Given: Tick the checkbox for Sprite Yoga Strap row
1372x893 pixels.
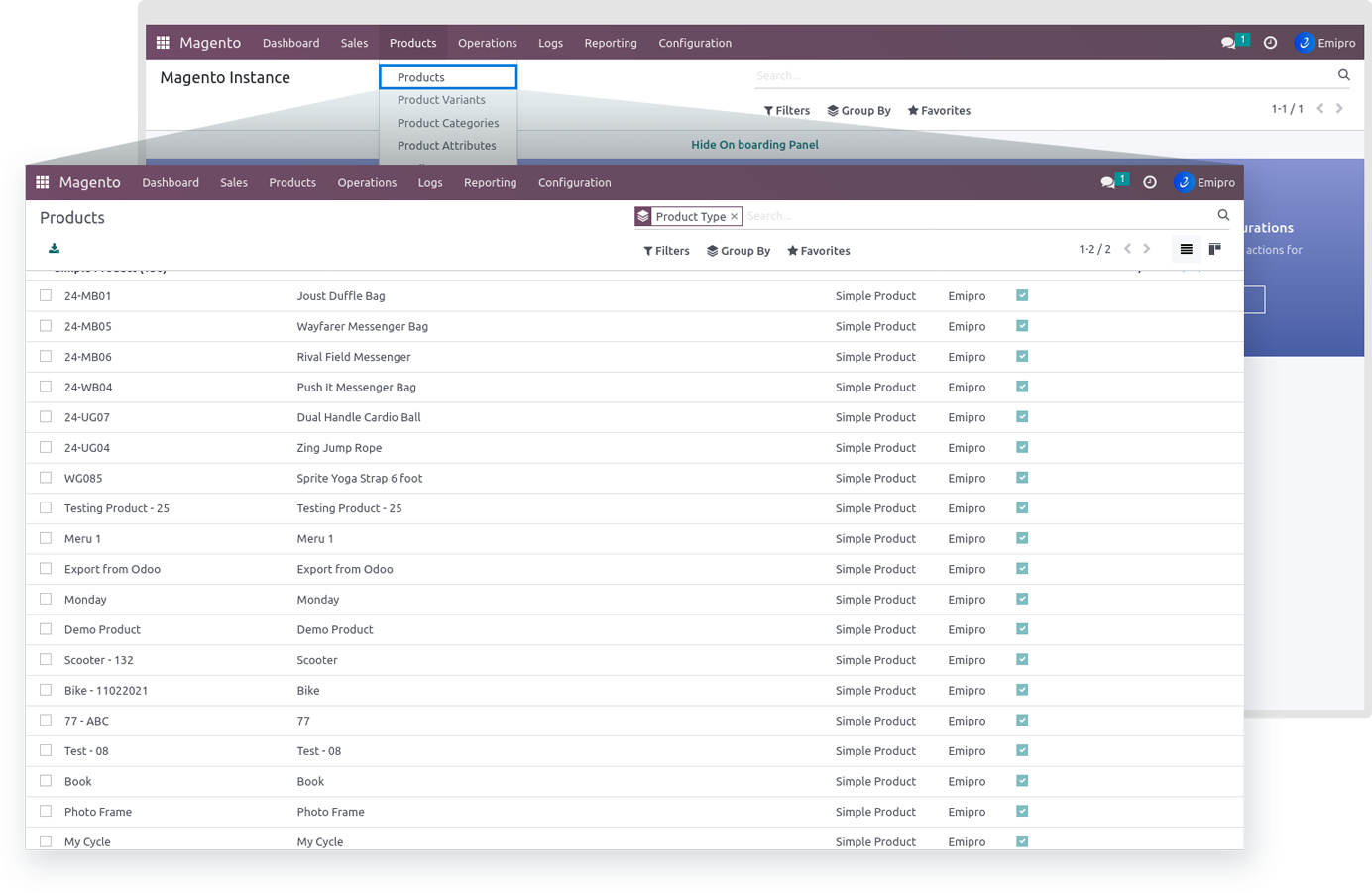Looking at the screenshot, I should (x=46, y=478).
